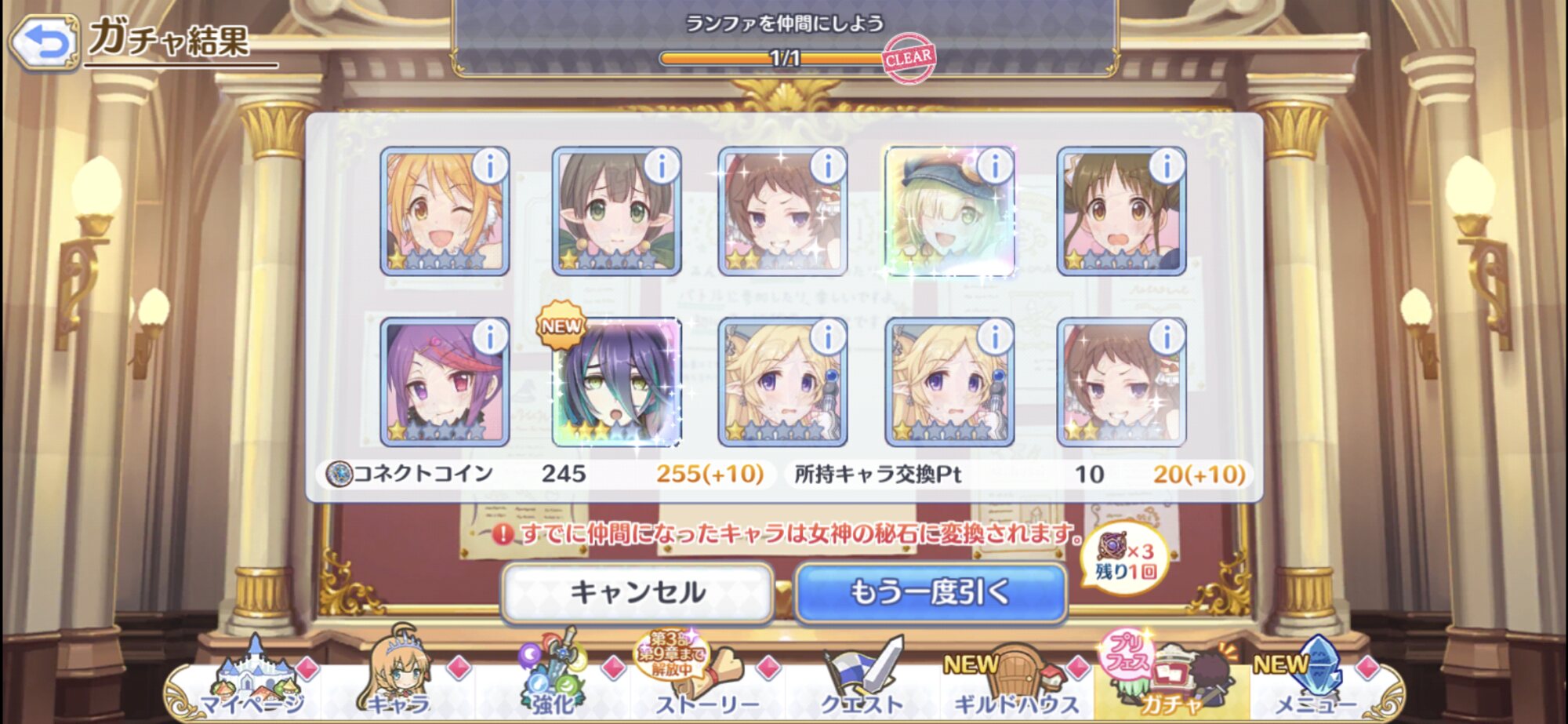
Task: Open info for top-row twin-bun brunette character
Action: 1167,167
